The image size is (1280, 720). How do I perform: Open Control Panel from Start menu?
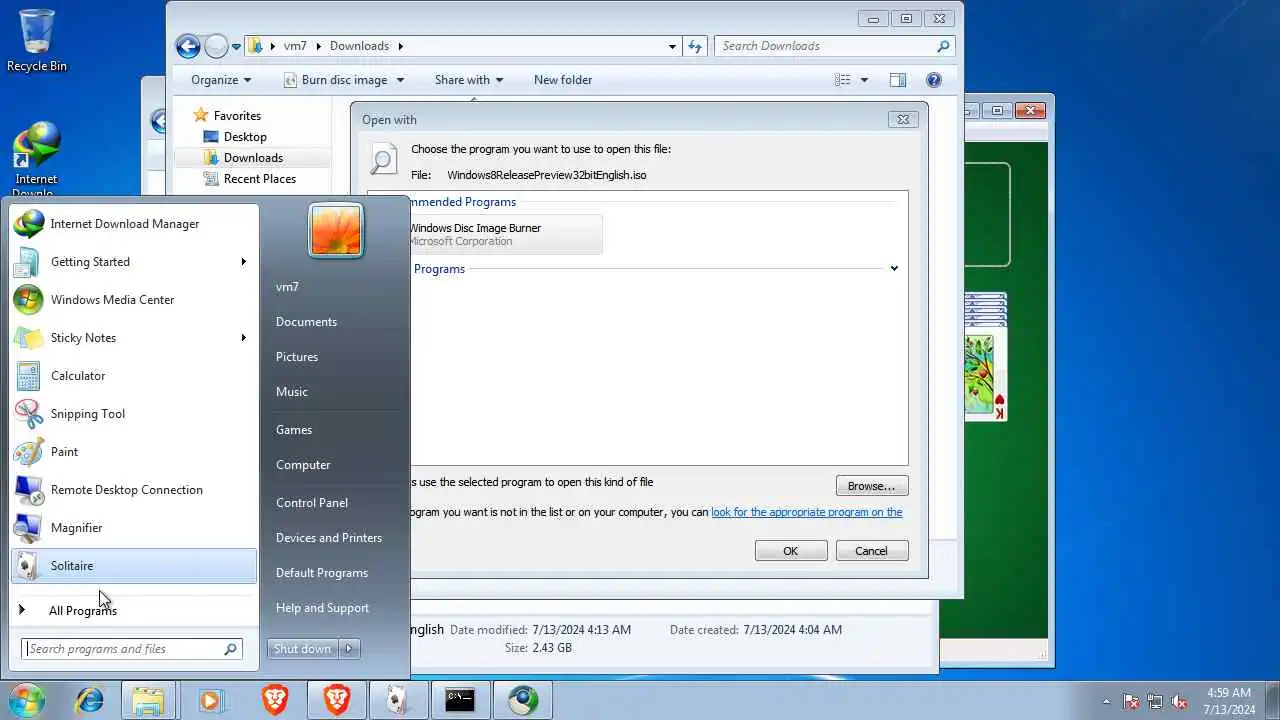click(312, 503)
